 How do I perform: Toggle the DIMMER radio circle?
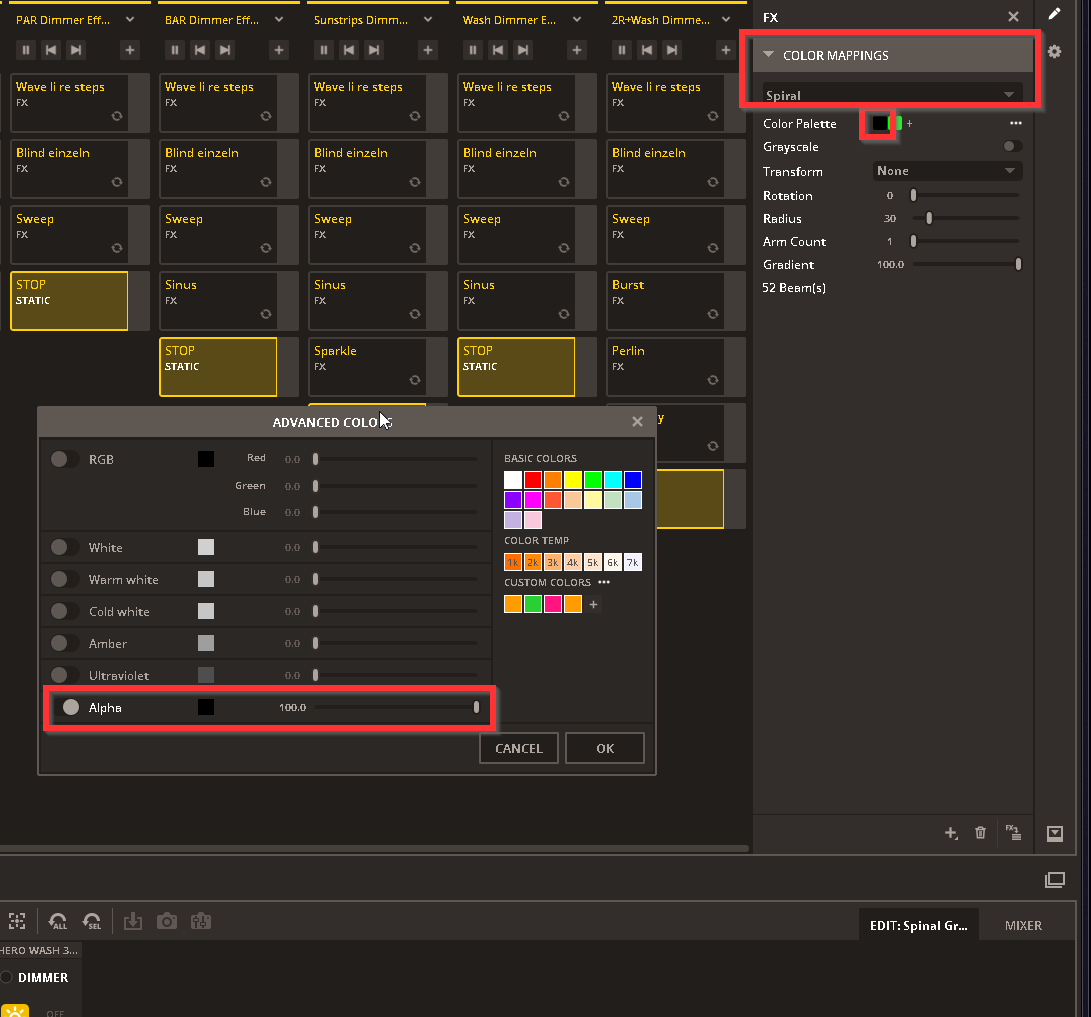tap(6, 977)
